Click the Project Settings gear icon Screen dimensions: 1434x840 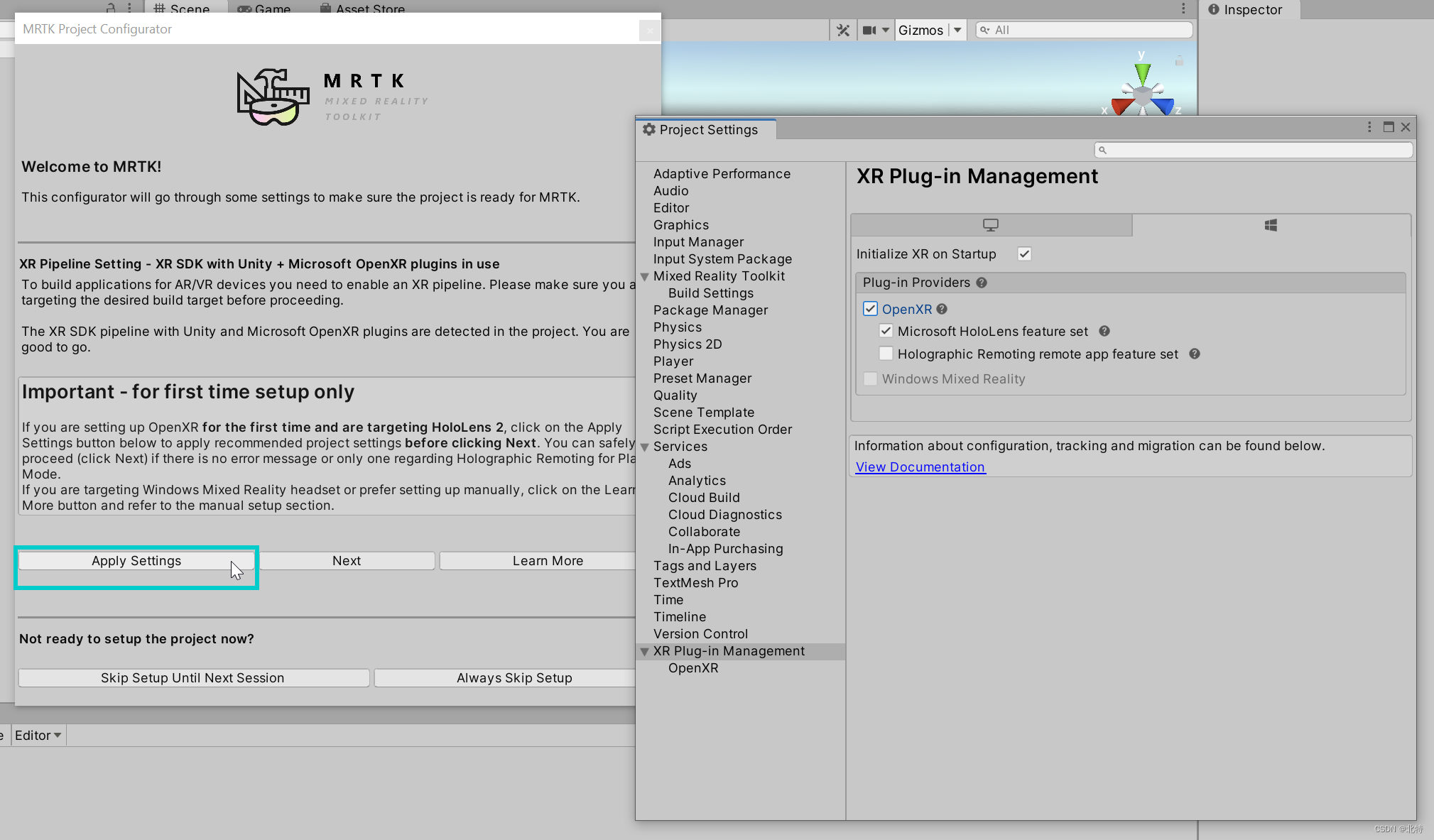[x=648, y=129]
